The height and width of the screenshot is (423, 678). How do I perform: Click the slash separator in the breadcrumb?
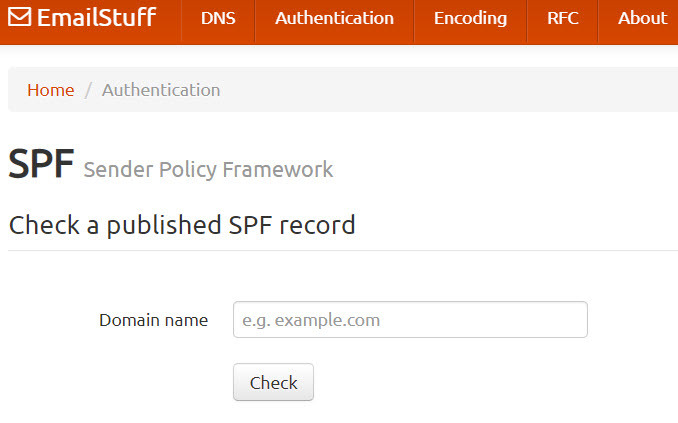tap(88, 90)
